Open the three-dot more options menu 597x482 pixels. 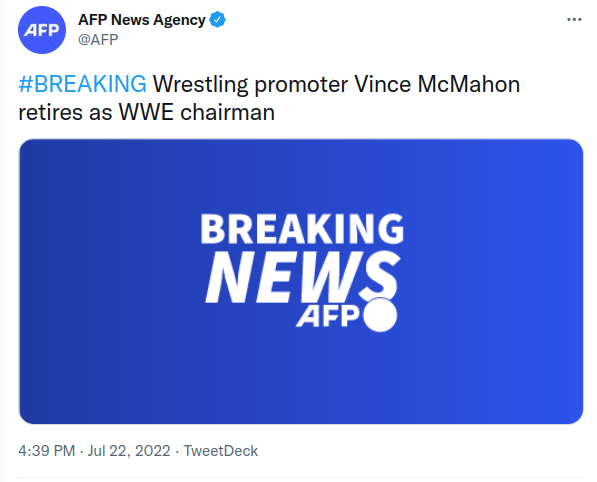coord(574,19)
